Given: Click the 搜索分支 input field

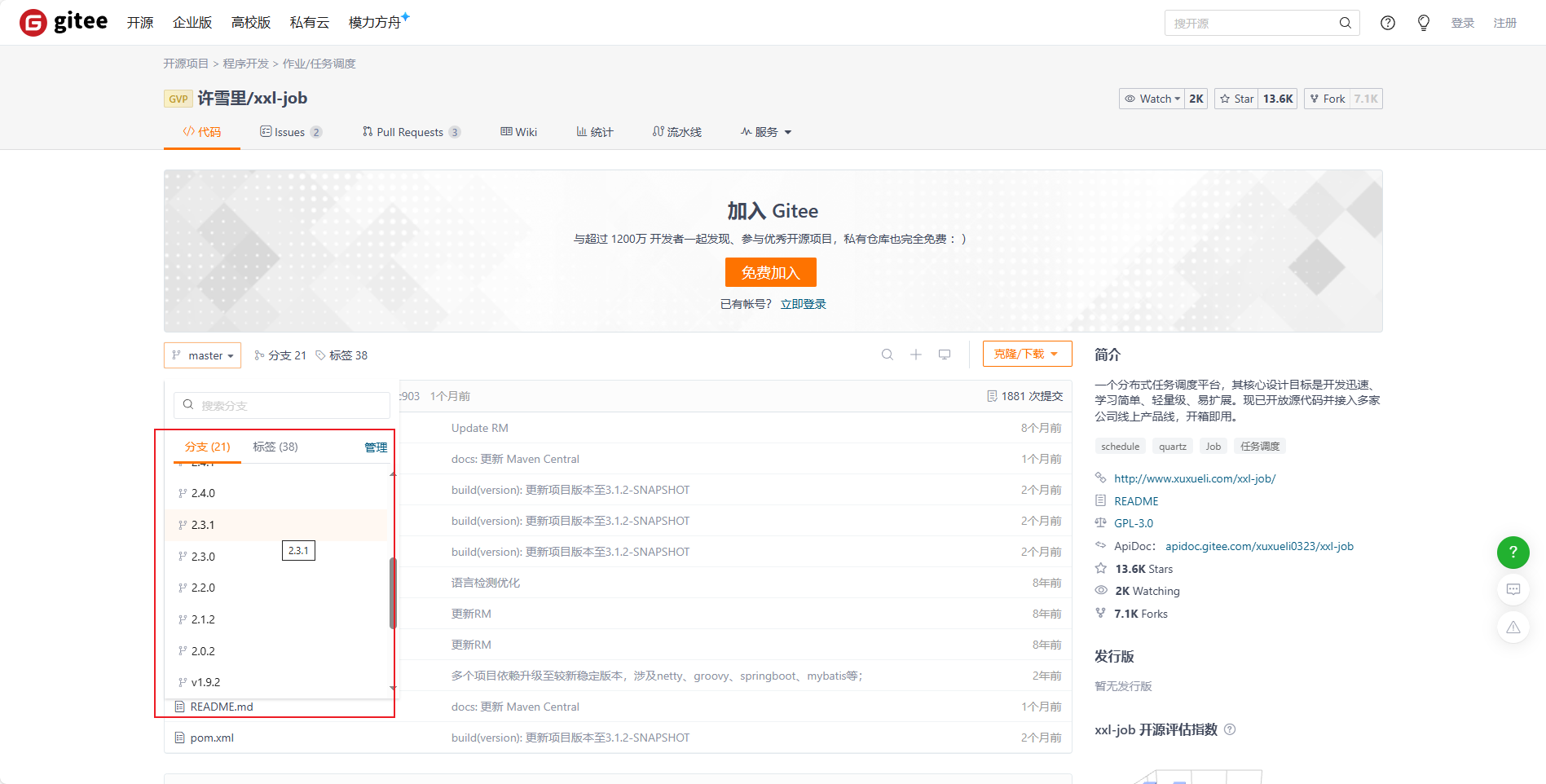Looking at the screenshot, I should pyautogui.click(x=282, y=405).
